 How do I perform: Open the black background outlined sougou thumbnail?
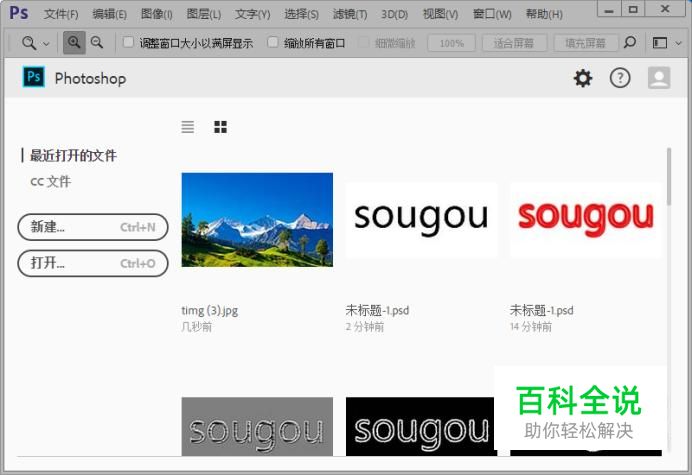(x=419, y=426)
